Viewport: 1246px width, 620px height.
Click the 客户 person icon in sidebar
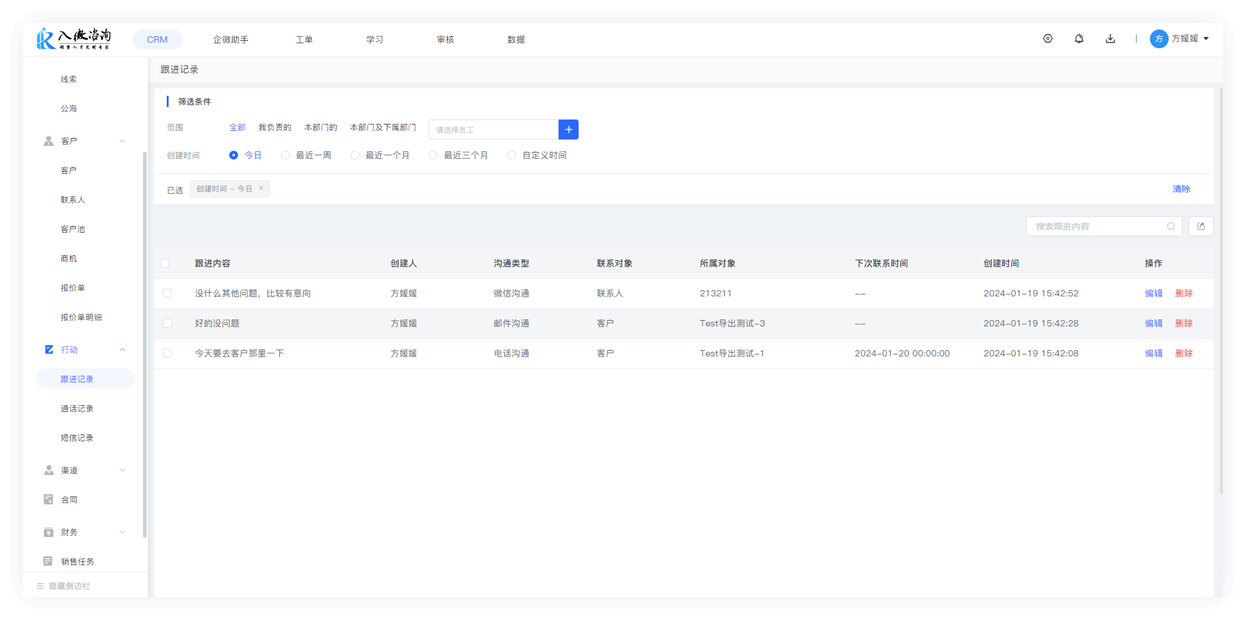coord(48,141)
